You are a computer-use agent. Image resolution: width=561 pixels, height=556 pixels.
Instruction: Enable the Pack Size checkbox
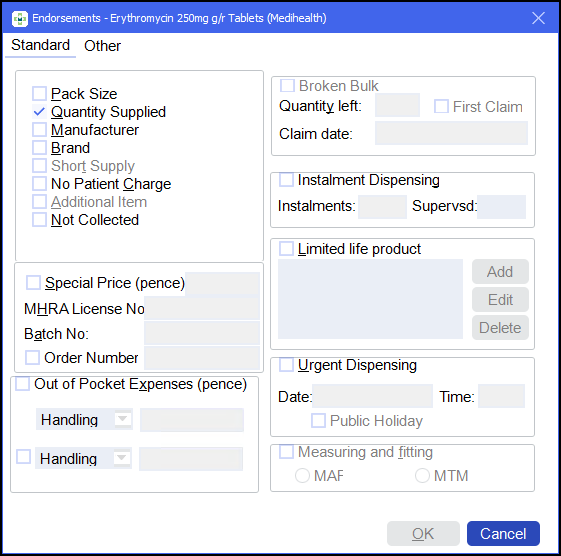tap(39, 94)
